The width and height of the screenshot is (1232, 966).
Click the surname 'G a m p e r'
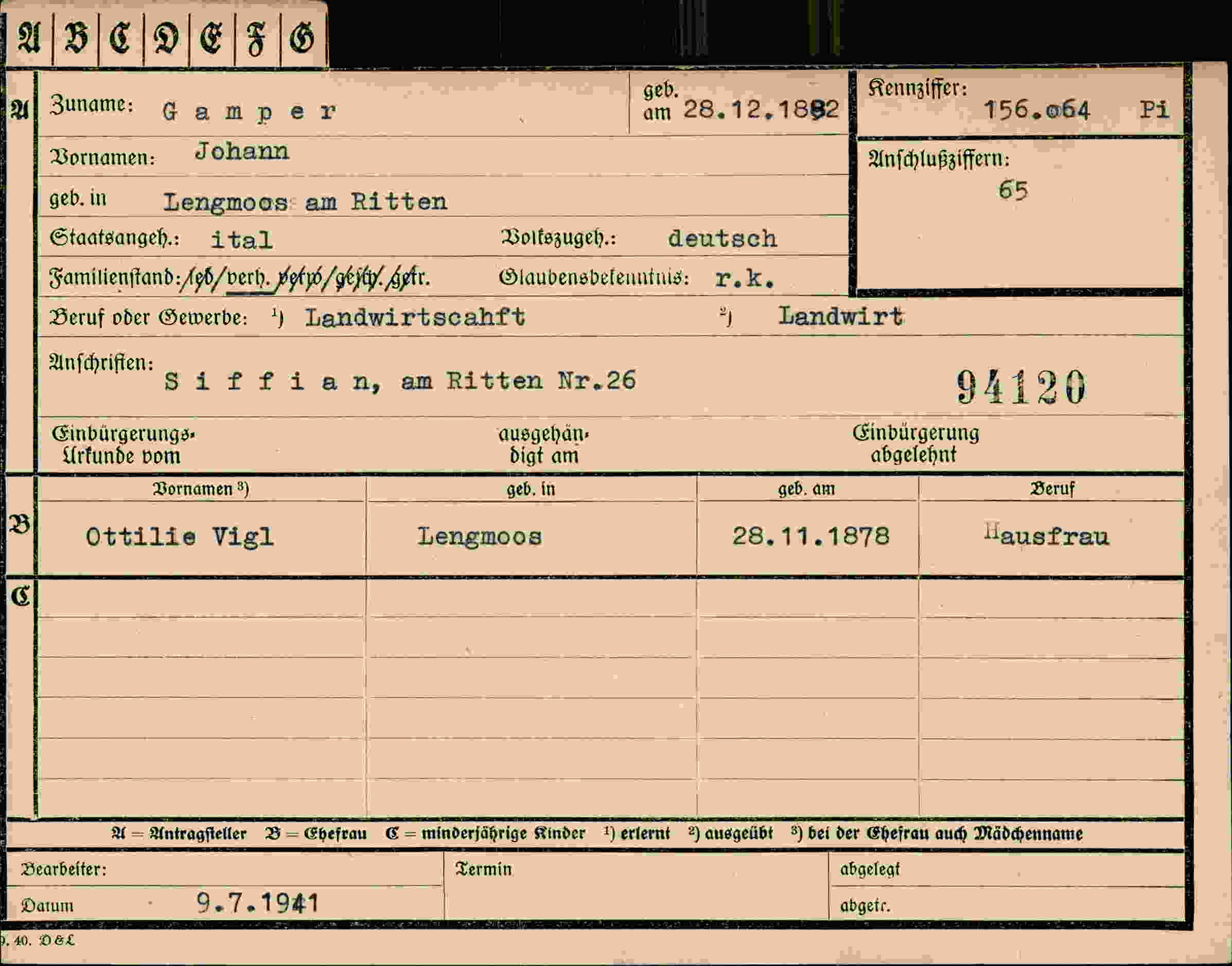point(250,112)
